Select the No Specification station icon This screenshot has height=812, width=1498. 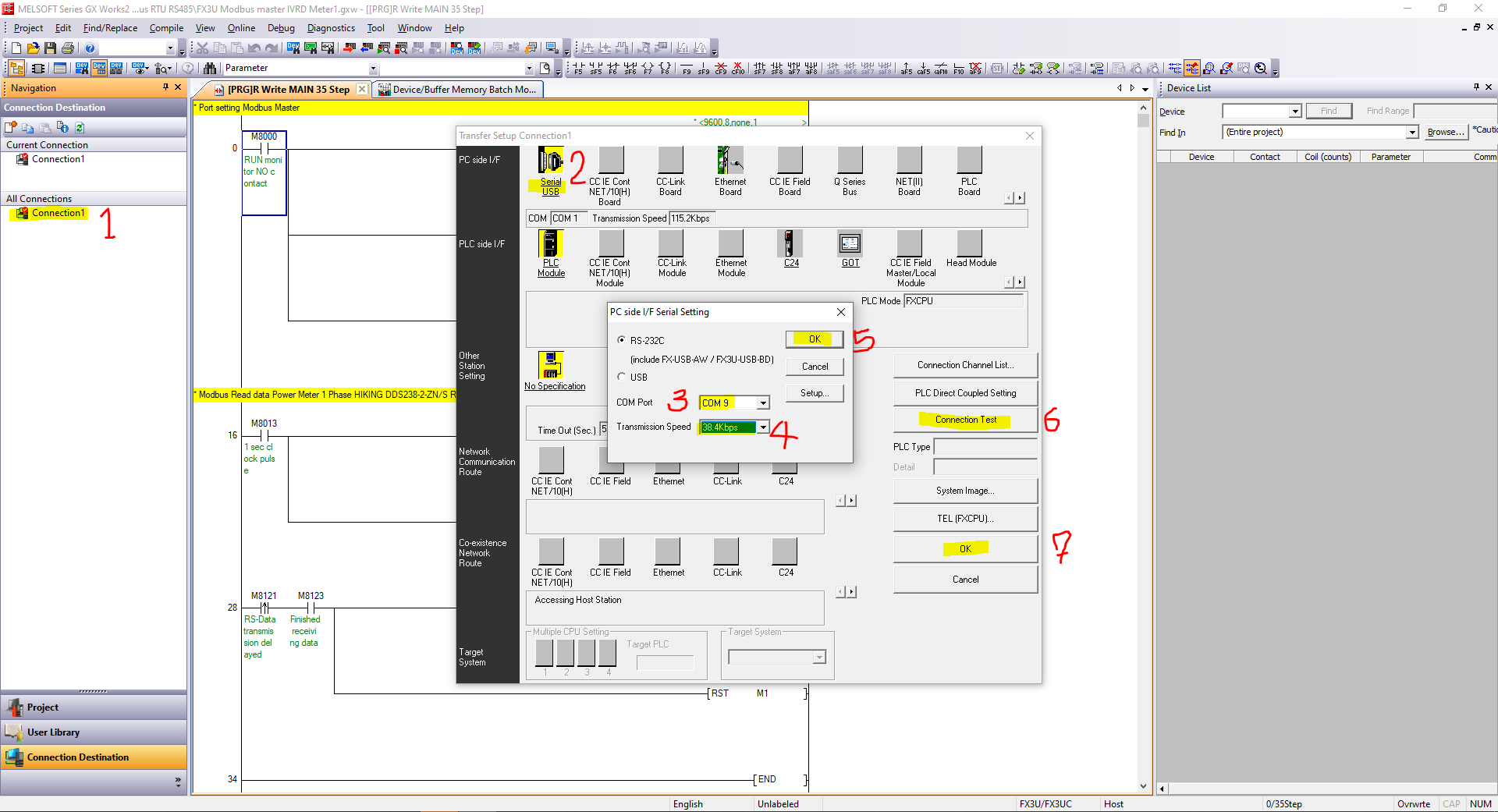coord(551,365)
